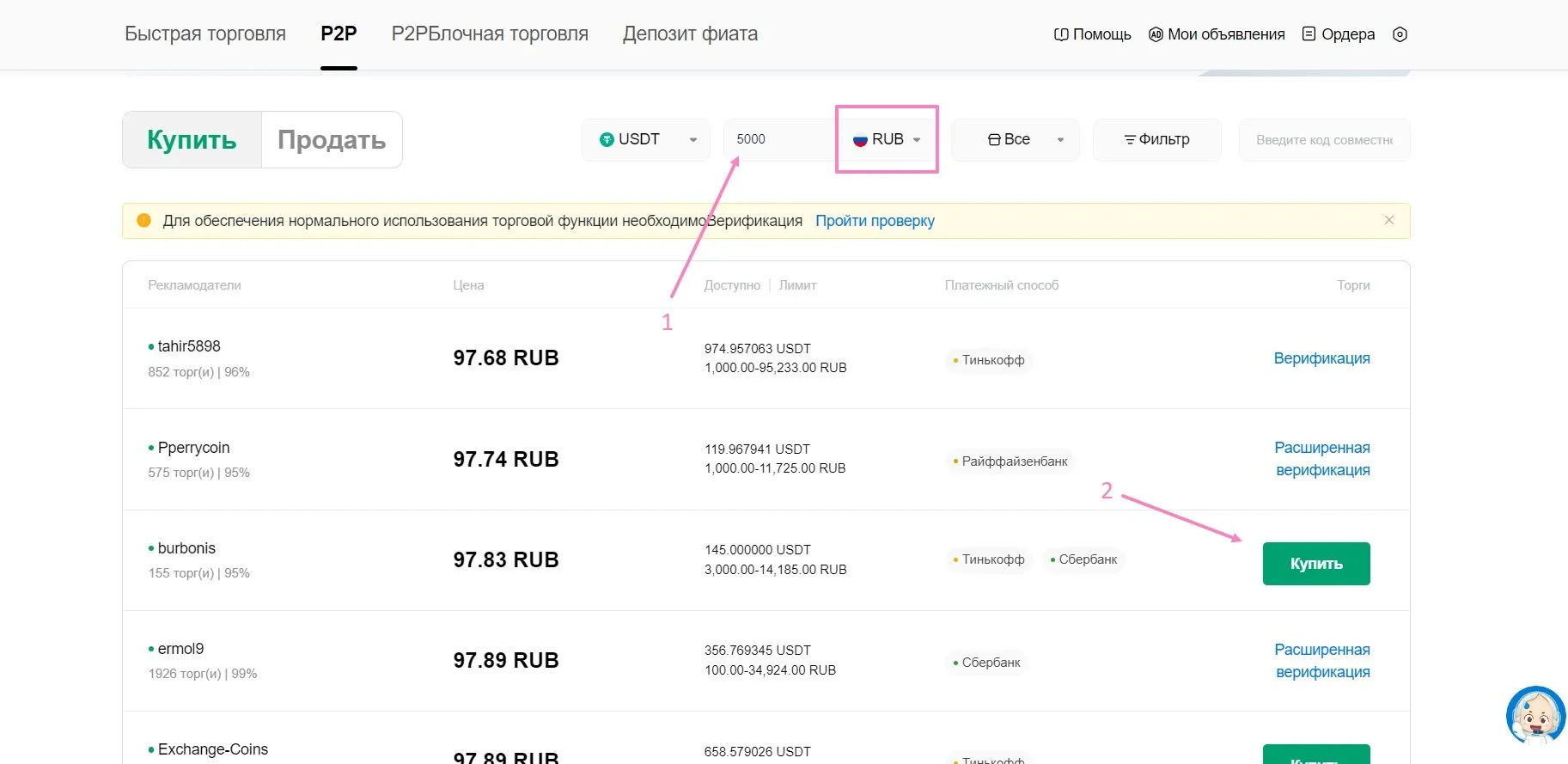Click the 97.68 RUB price
Image resolution: width=1568 pixels, height=764 pixels.
506,358
